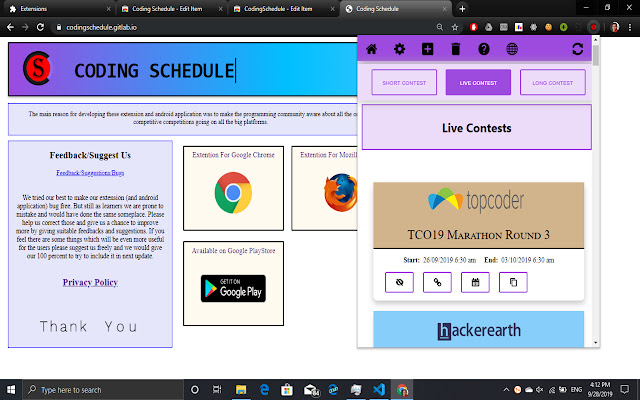Reload the current page
The width and height of the screenshot is (640, 400).
[40, 27]
